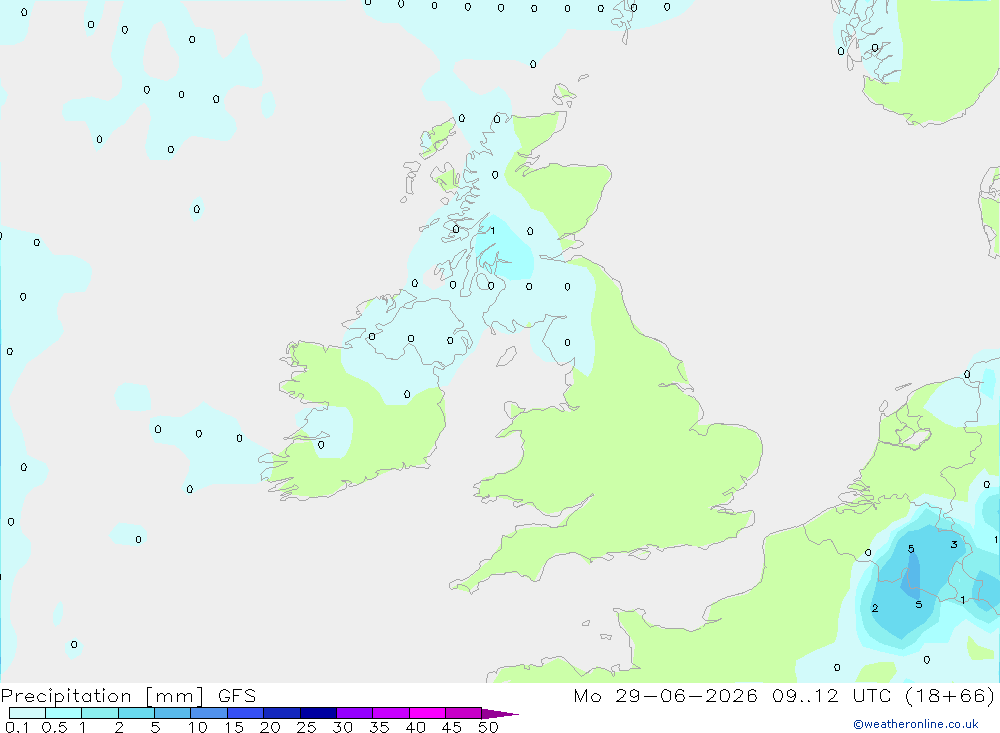Pick the 5–10 mm sky blue legend swatch
1000x733 pixels.
point(173,713)
